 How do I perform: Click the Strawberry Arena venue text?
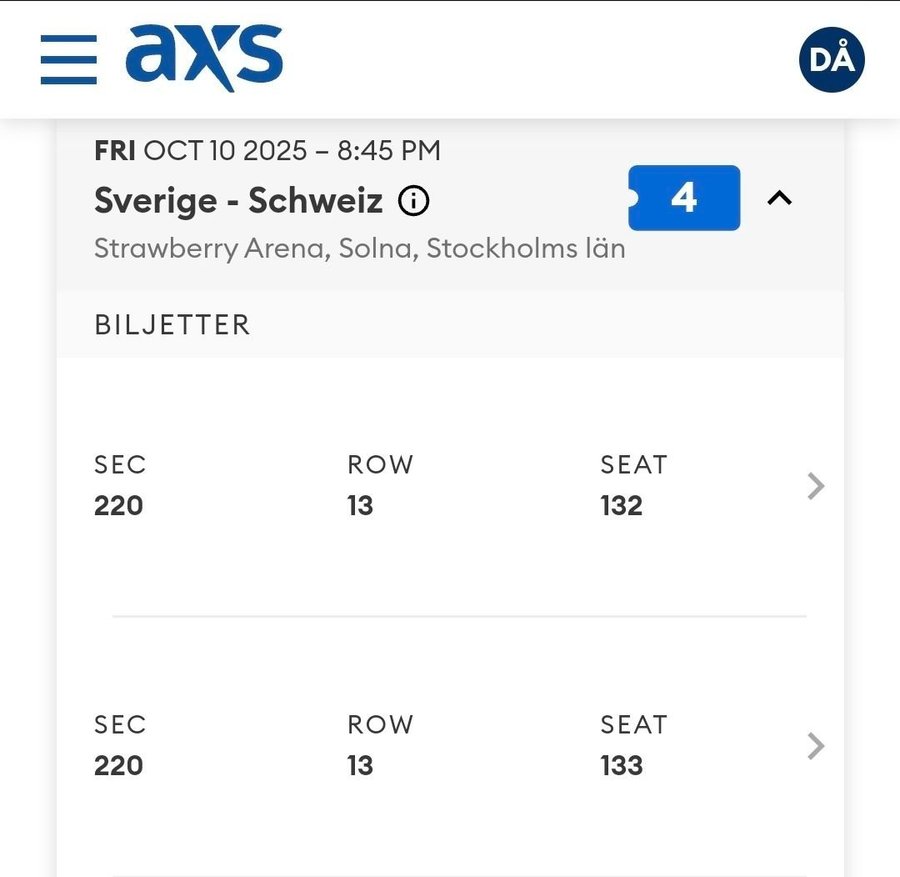(359, 248)
